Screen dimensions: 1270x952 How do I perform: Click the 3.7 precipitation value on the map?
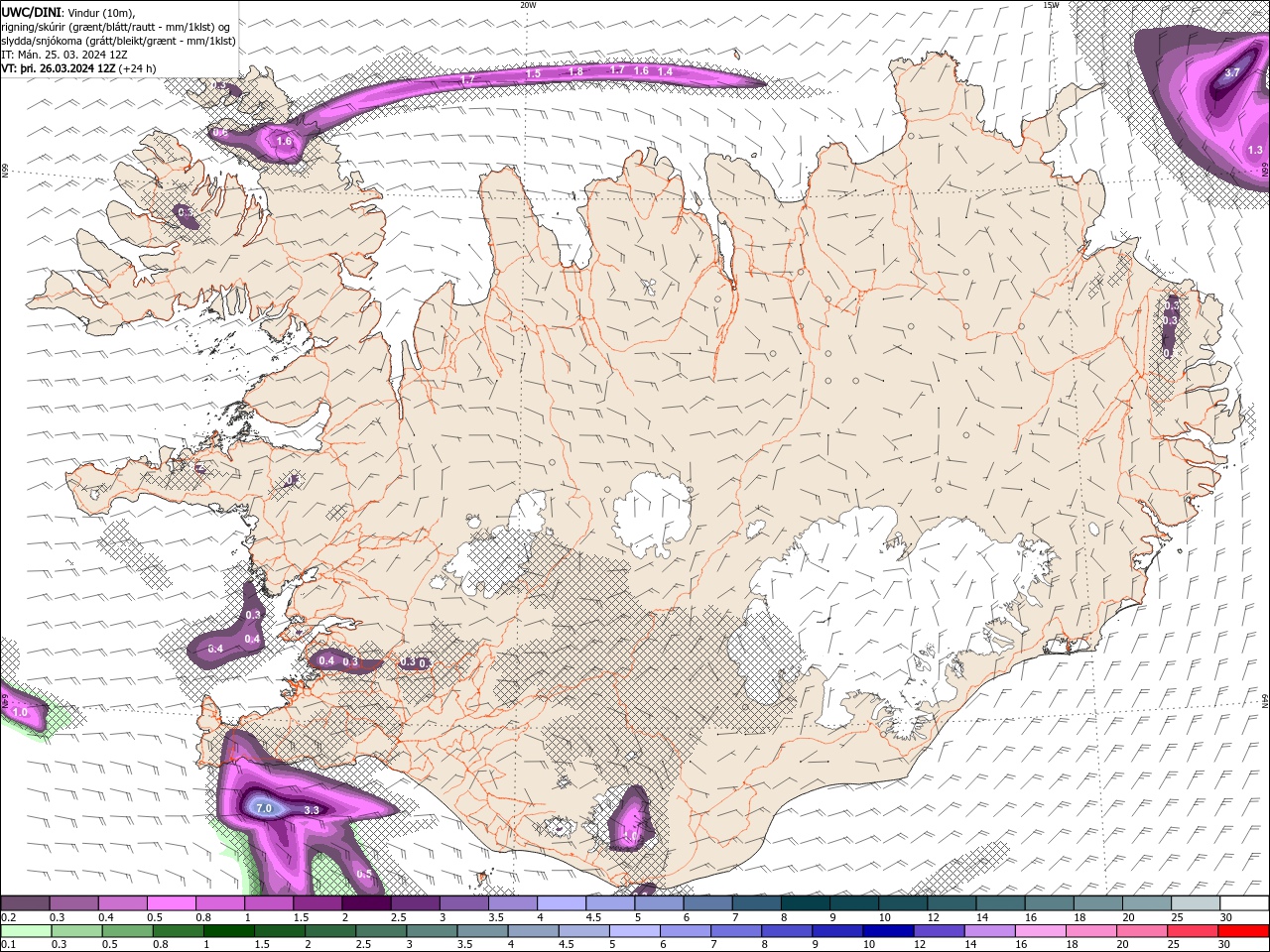click(1232, 72)
